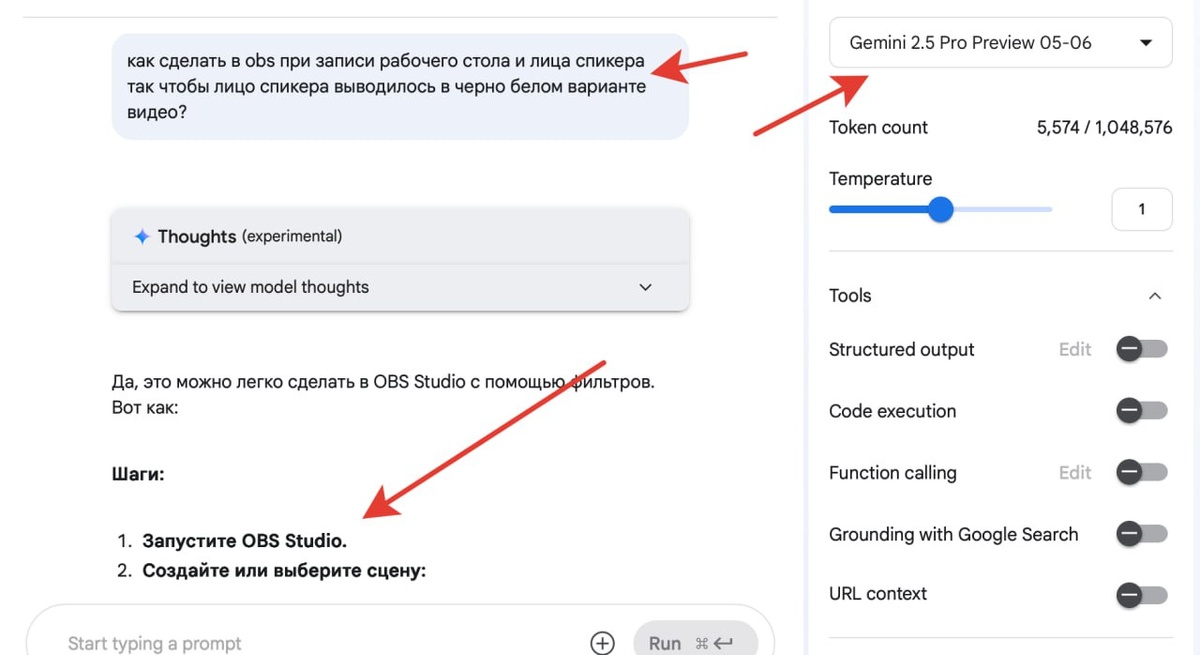
Task: Enable Grounding with Google Search
Action: (x=1142, y=535)
